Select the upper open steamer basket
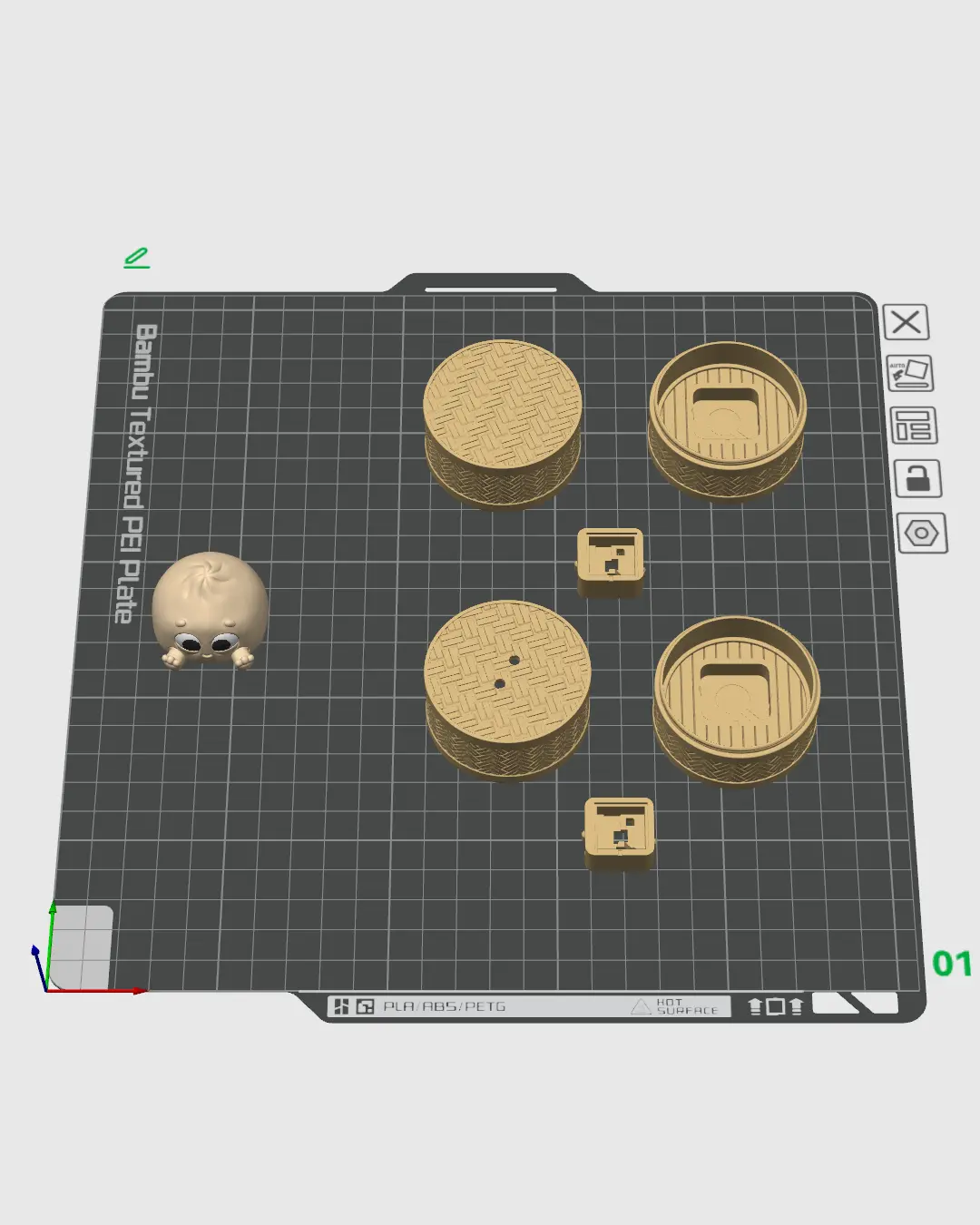 (x=727, y=421)
